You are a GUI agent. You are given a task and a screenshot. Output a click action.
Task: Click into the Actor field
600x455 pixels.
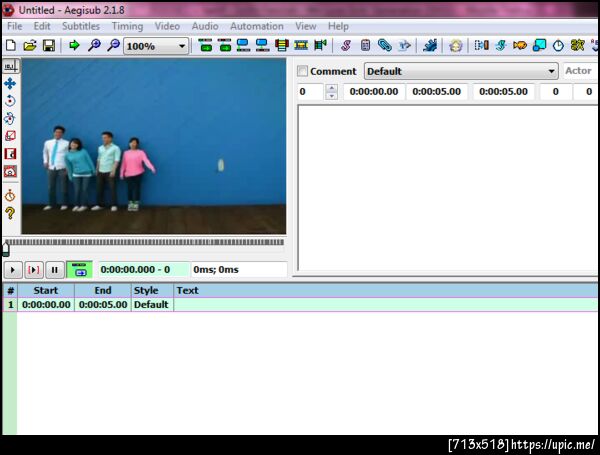click(580, 71)
